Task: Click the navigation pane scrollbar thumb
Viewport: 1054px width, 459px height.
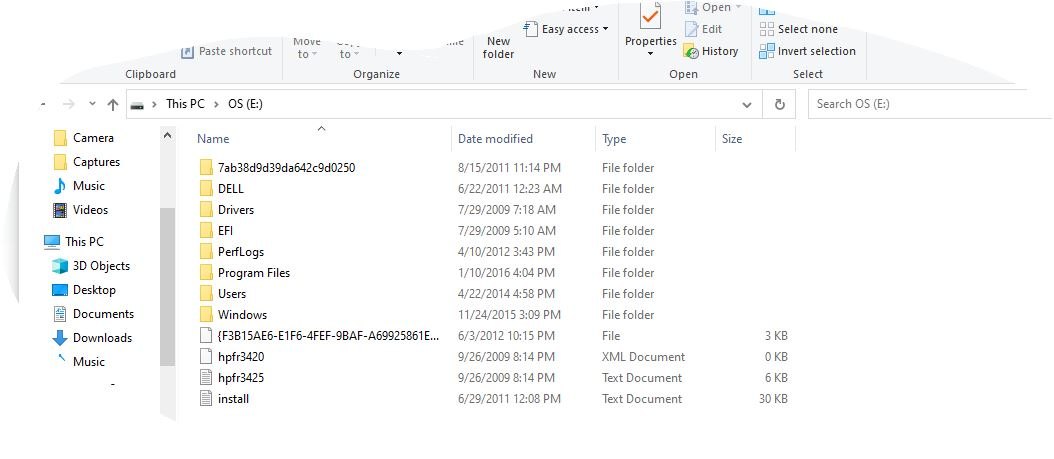Action: click(167, 287)
